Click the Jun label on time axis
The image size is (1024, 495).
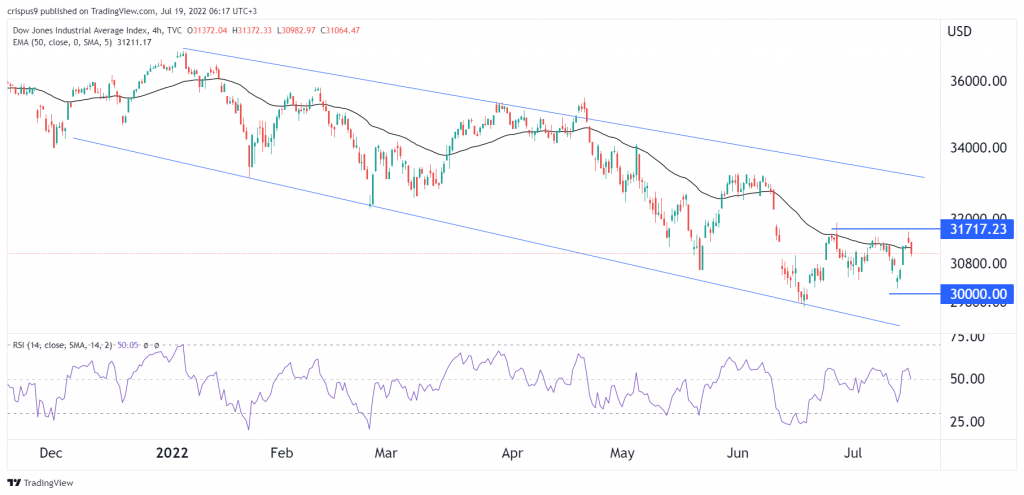(x=737, y=453)
